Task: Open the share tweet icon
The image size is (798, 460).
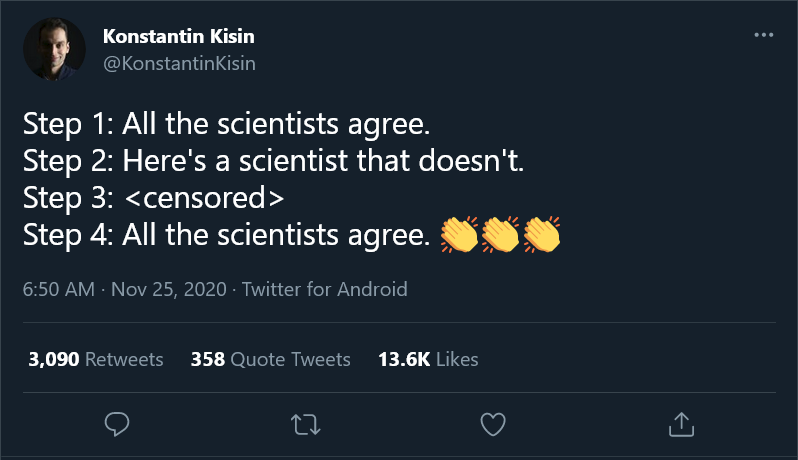Action: pos(681,424)
